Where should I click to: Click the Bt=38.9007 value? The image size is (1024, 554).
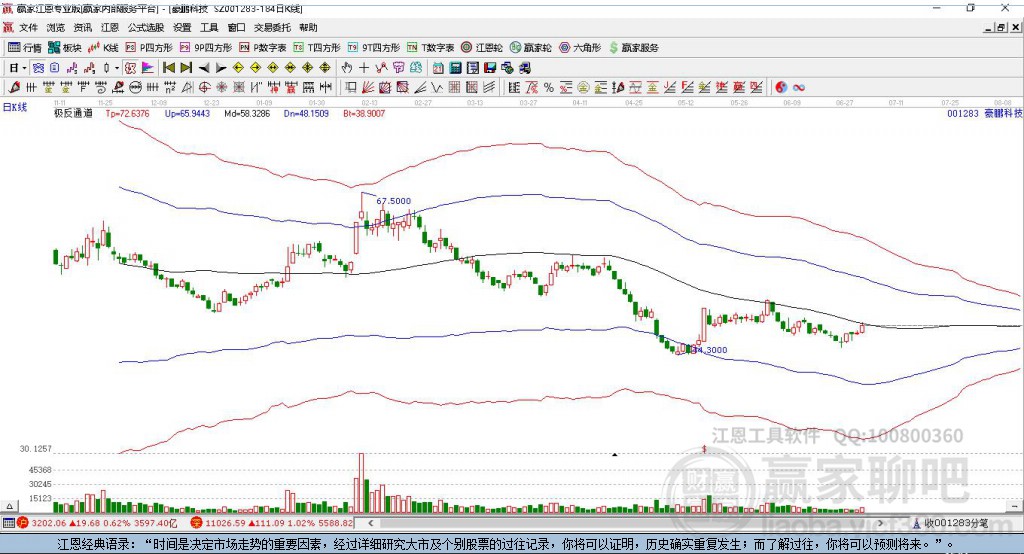tap(364, 113)
